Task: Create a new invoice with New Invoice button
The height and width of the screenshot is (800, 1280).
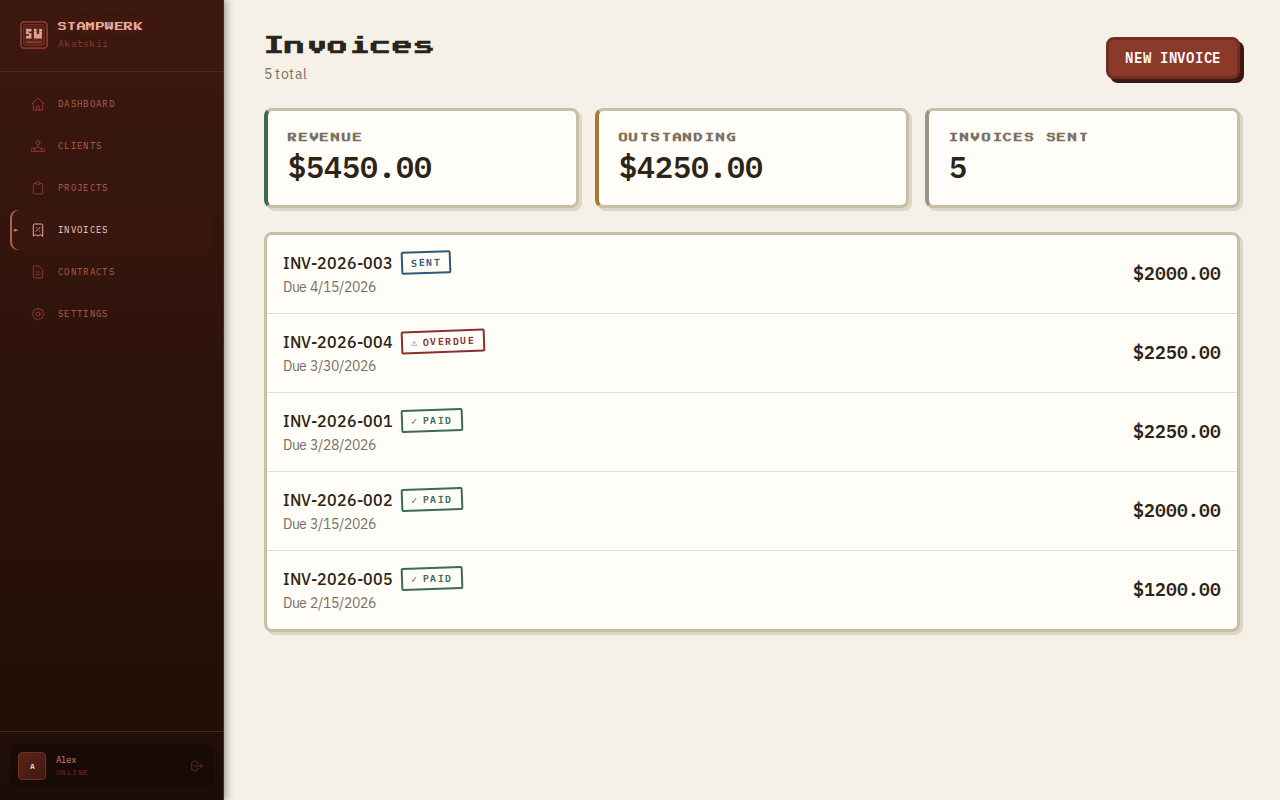Action: pos(1172,58)
